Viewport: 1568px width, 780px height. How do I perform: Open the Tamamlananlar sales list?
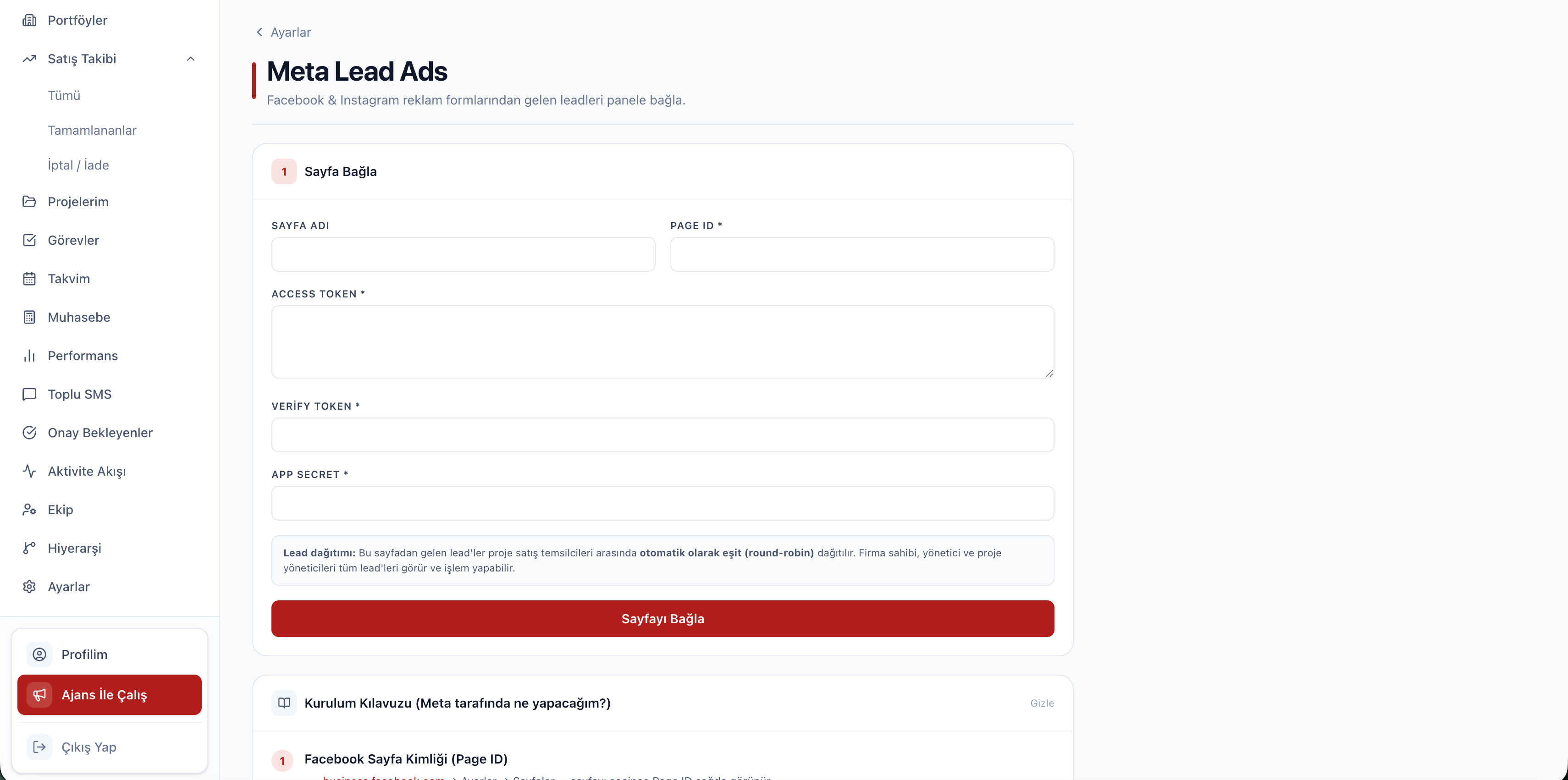coord(92,130)
